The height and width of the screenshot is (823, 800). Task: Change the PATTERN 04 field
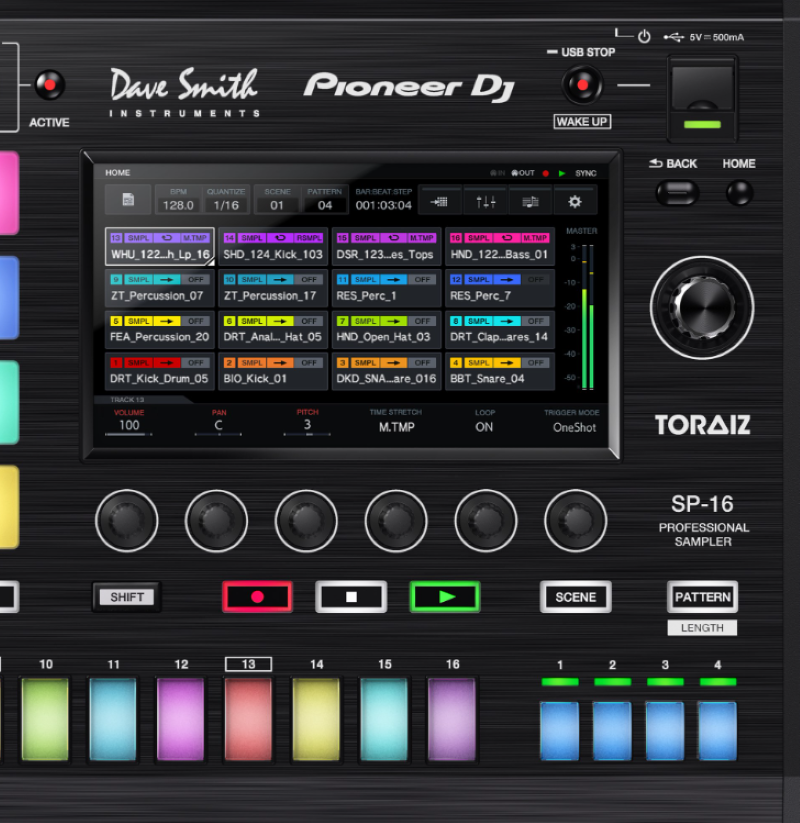324,199
